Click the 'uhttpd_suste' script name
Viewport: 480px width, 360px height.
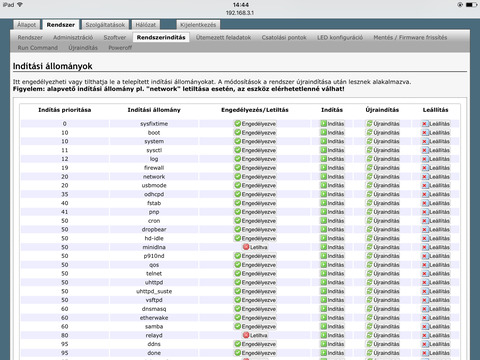pyautogui.click(x=154, y=291)
